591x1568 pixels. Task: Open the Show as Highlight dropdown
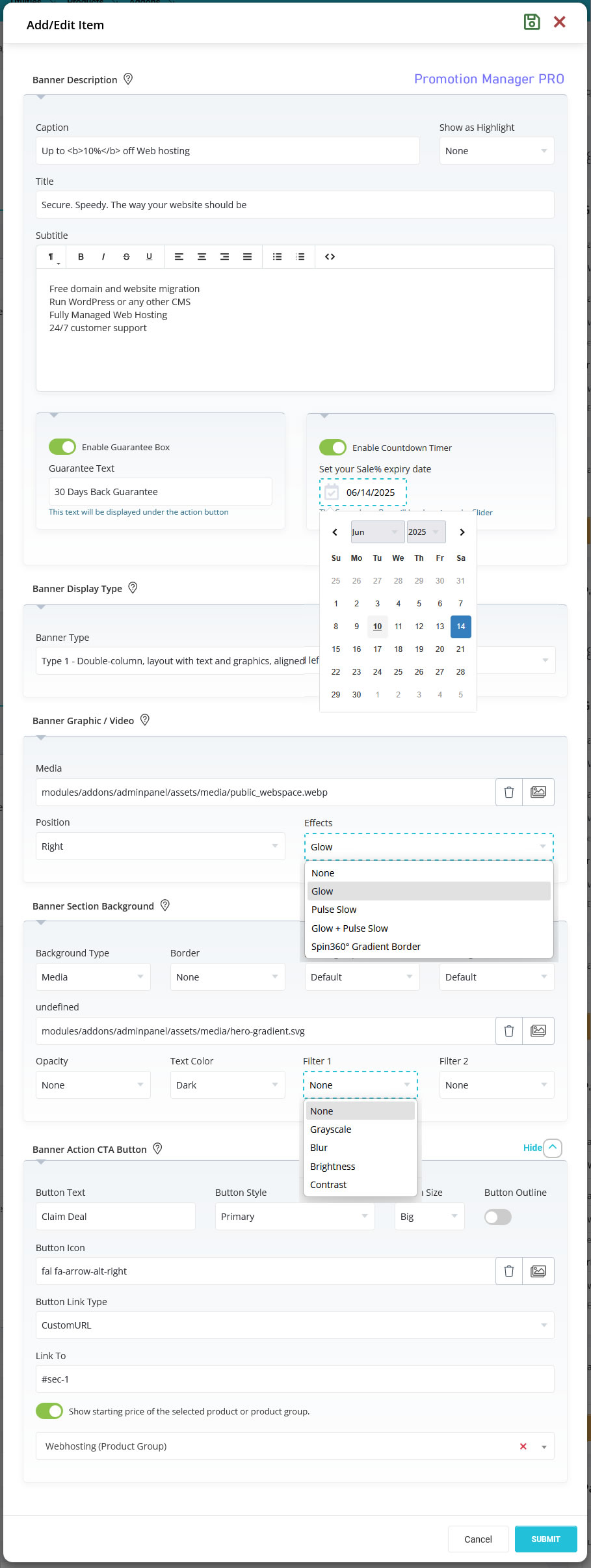click(496, 151)
